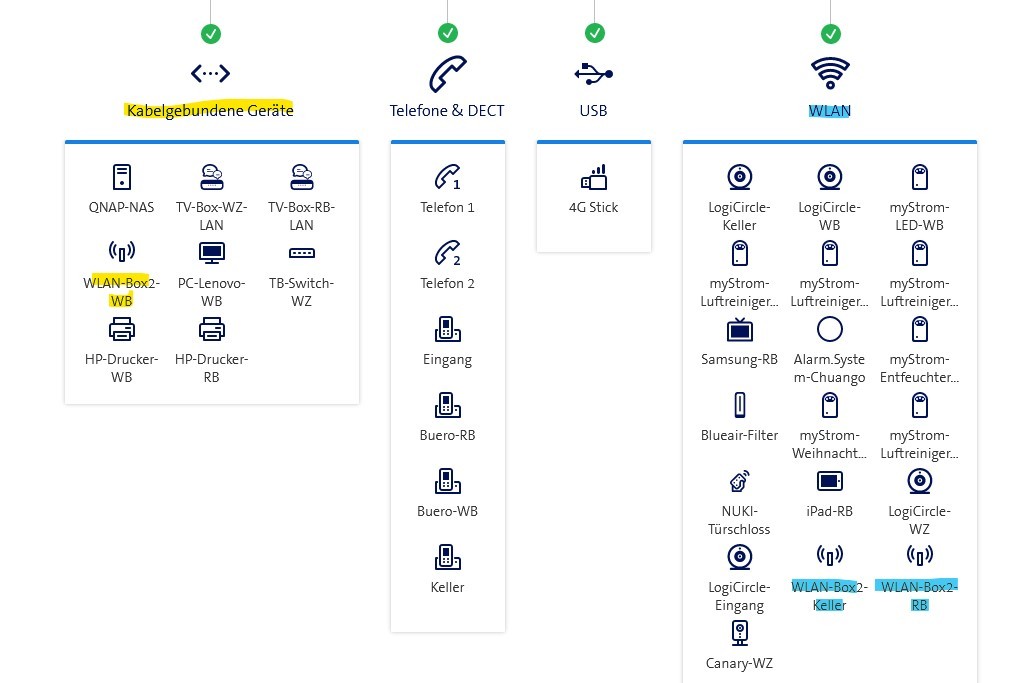Click the Buero-RB DECT phone icon
Screen dimensions: 1009x683
point(447,405)
